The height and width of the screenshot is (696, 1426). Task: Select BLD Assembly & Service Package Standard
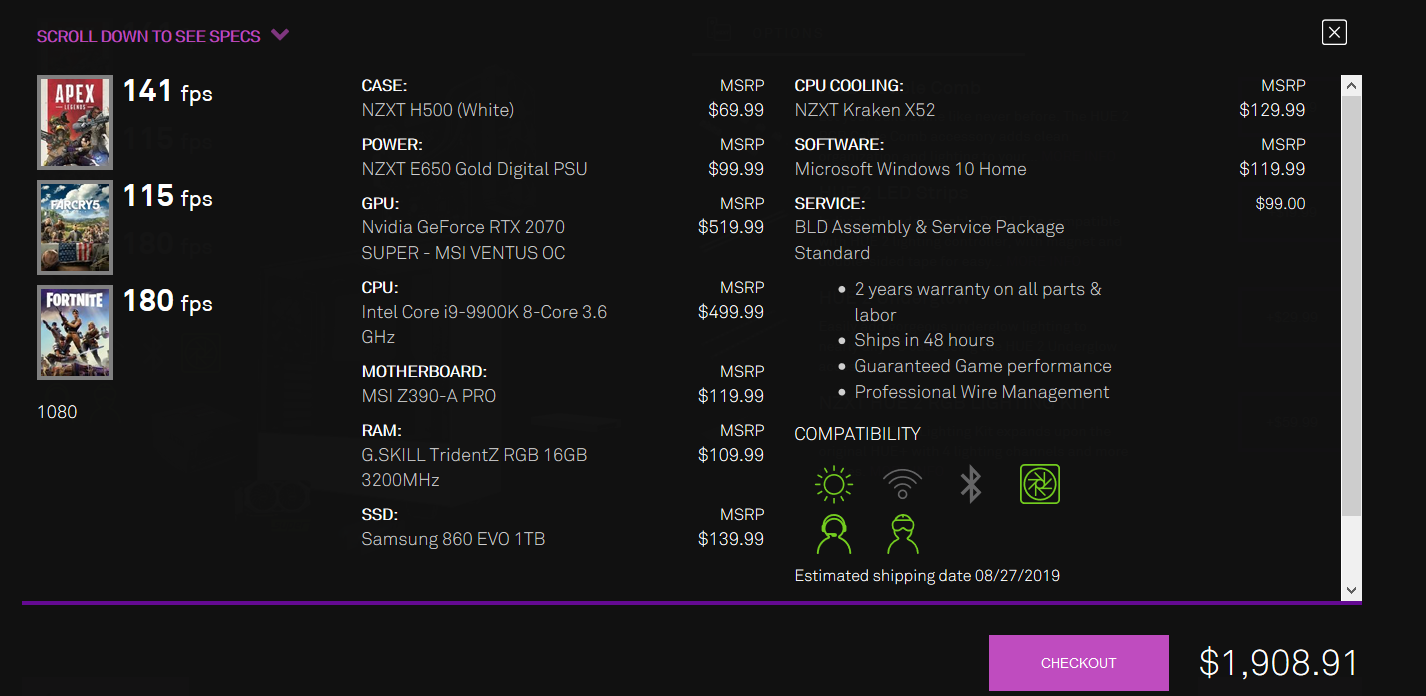930,240
